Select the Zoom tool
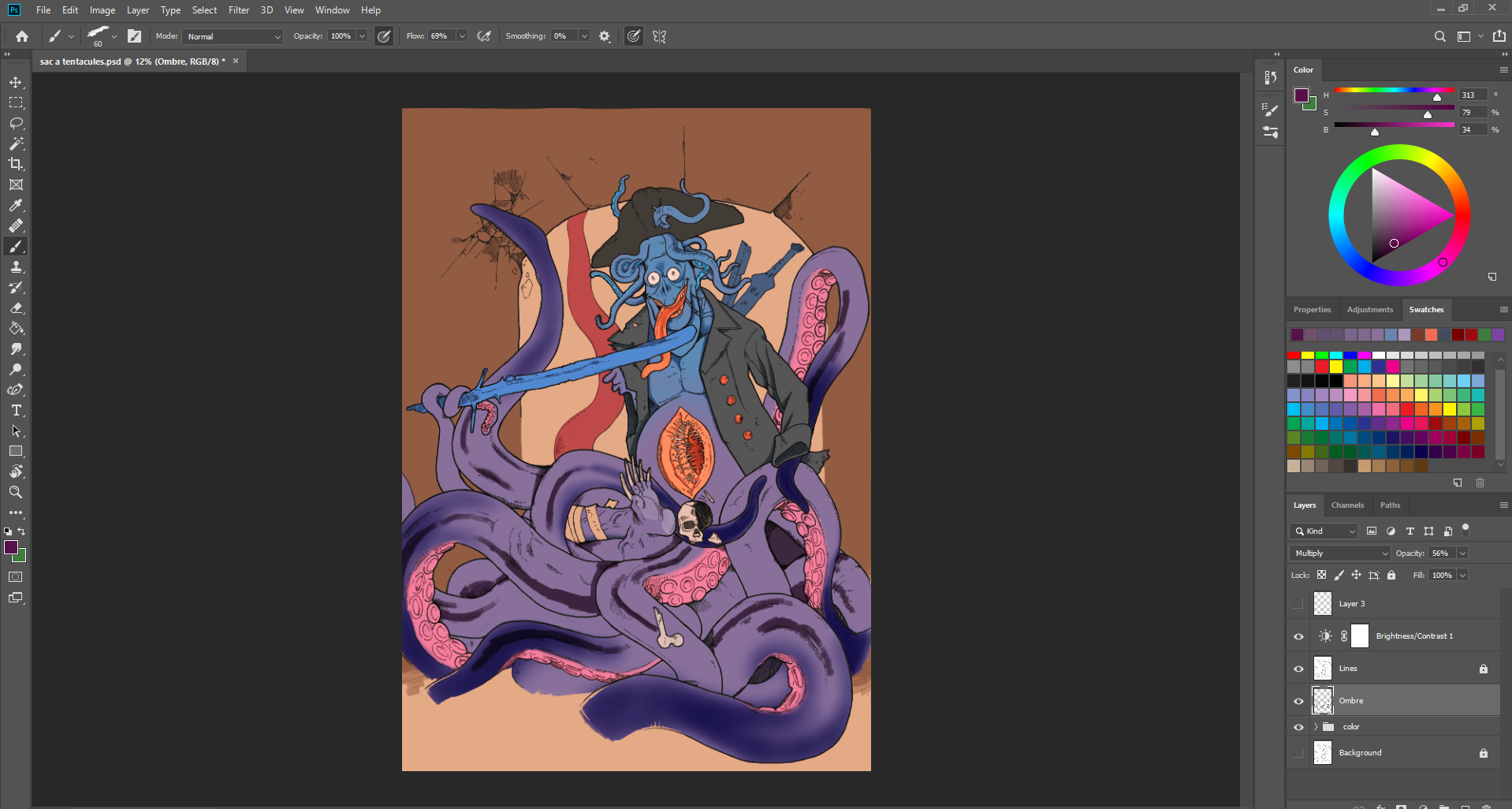Image resolution: width=1512 pixels, height=809 pixels. [16, 492]
